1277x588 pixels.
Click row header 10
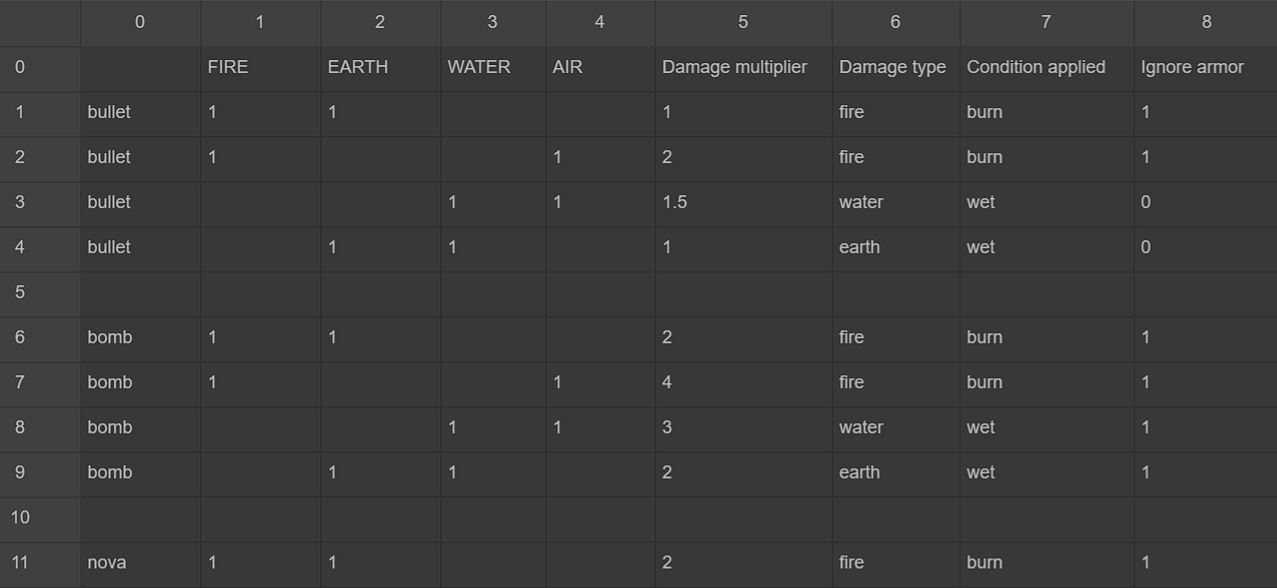point(40,517)
